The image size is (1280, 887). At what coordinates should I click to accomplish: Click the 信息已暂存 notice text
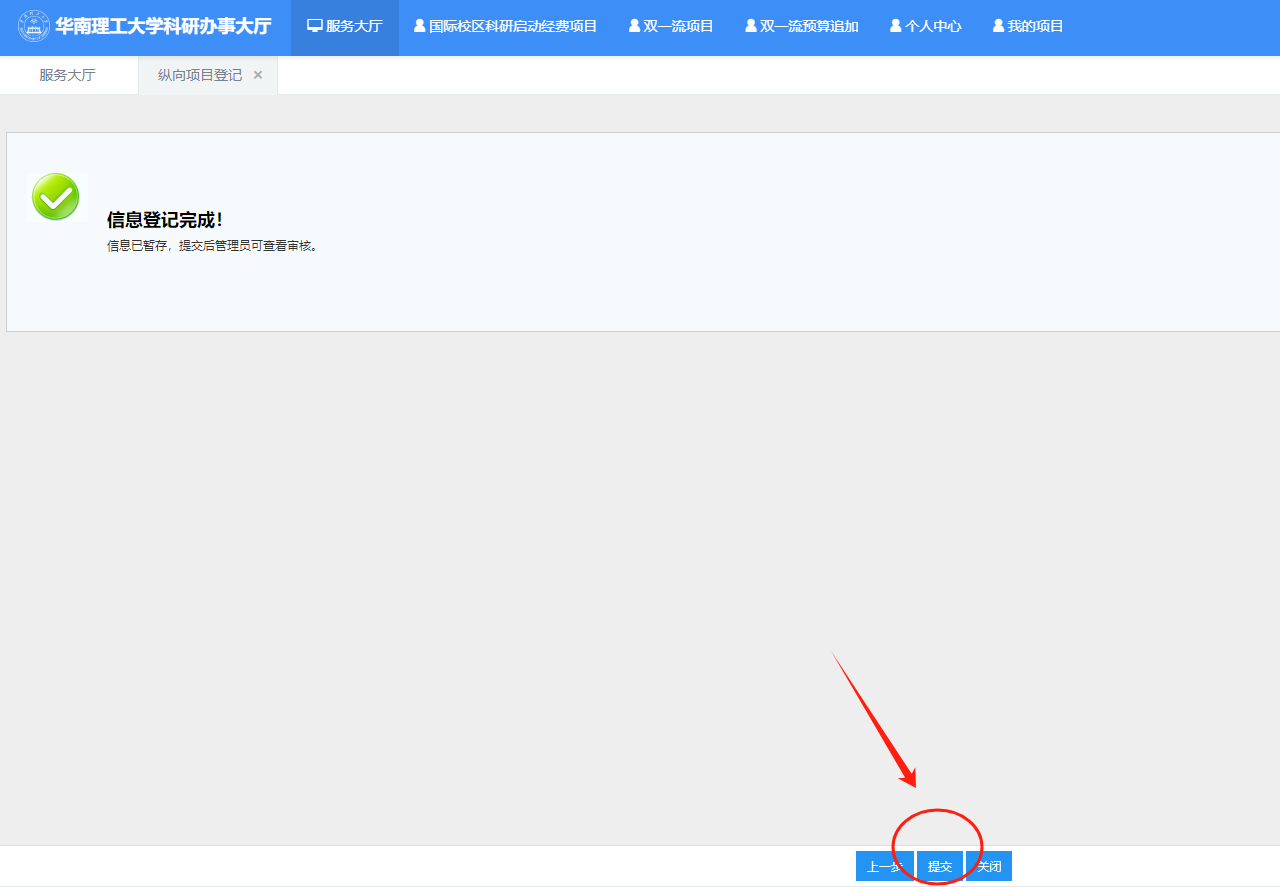(212, 245)
